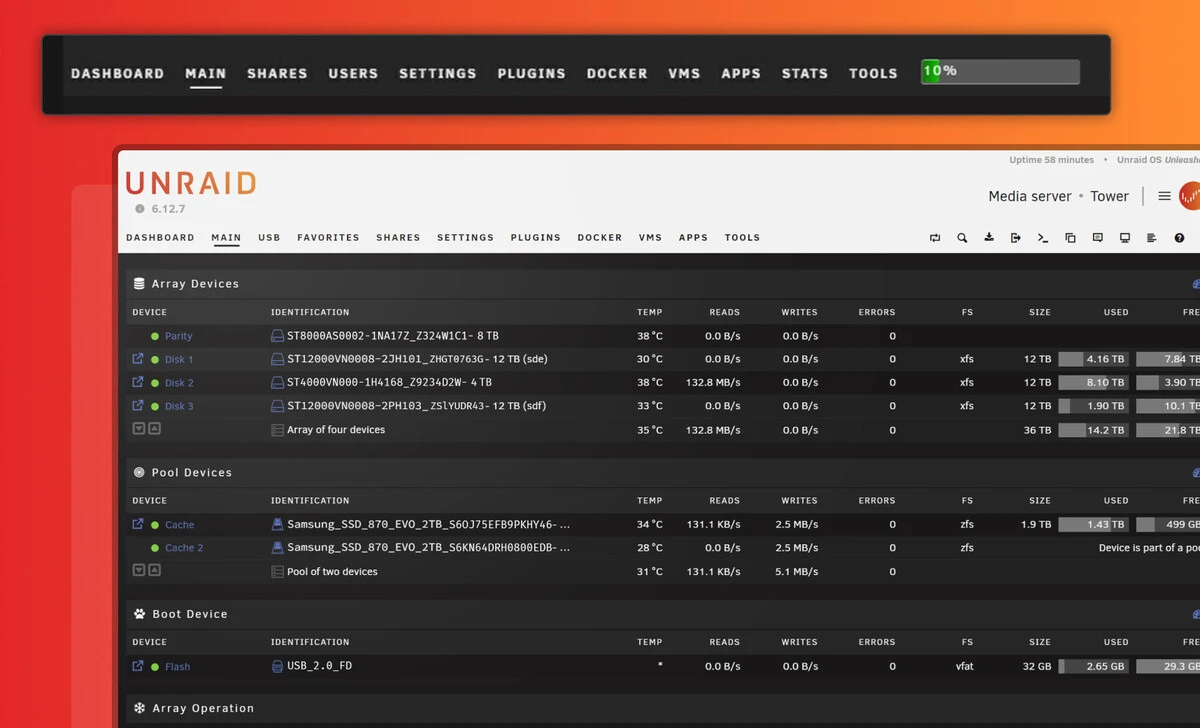The width and height of the screenshot is (1200, 728).
Task: Click the Parity green status dot
Action: [x=155, y=337]
